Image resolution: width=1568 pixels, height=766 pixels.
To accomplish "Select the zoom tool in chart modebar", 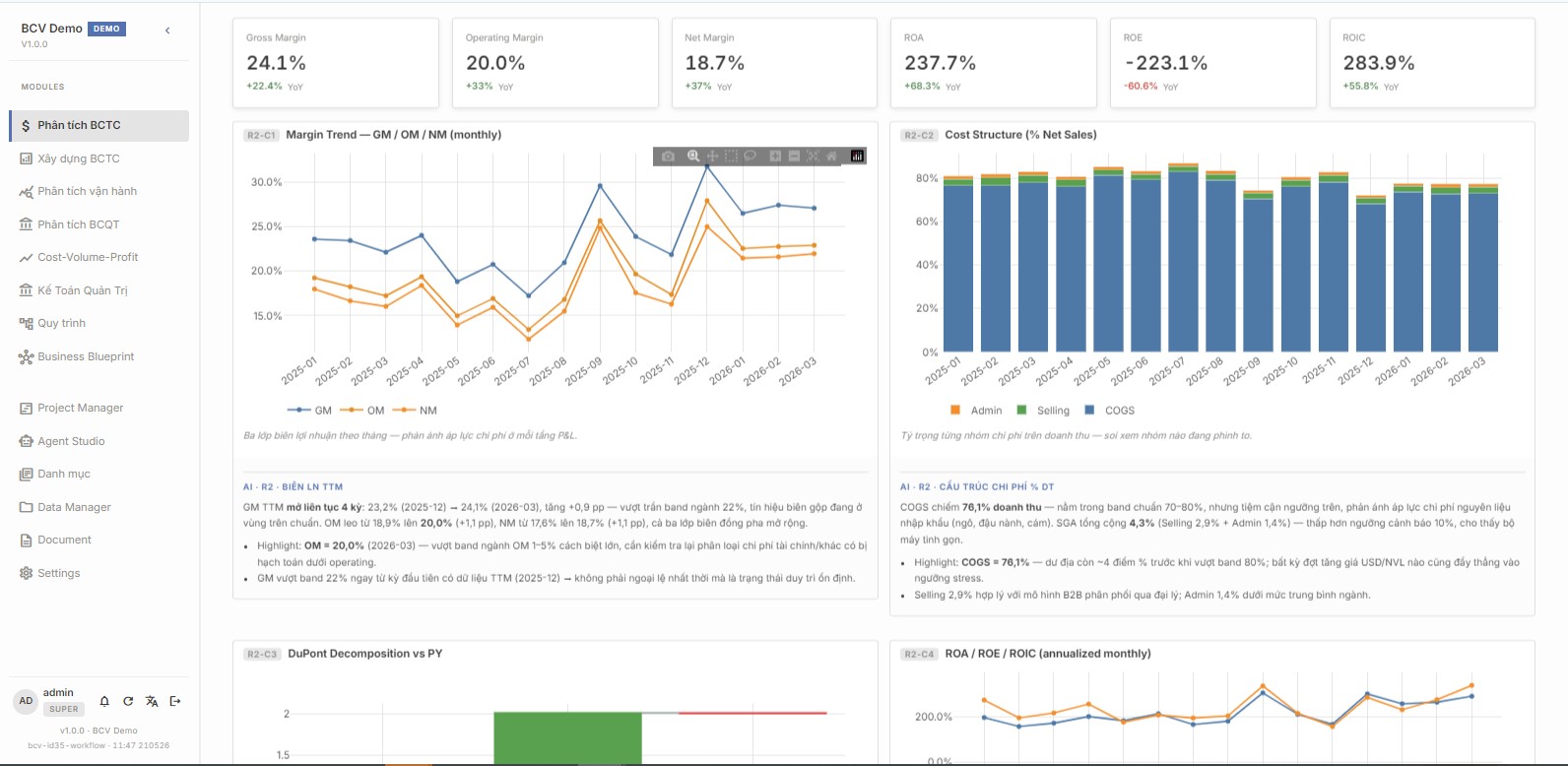I will coord(693,157).
